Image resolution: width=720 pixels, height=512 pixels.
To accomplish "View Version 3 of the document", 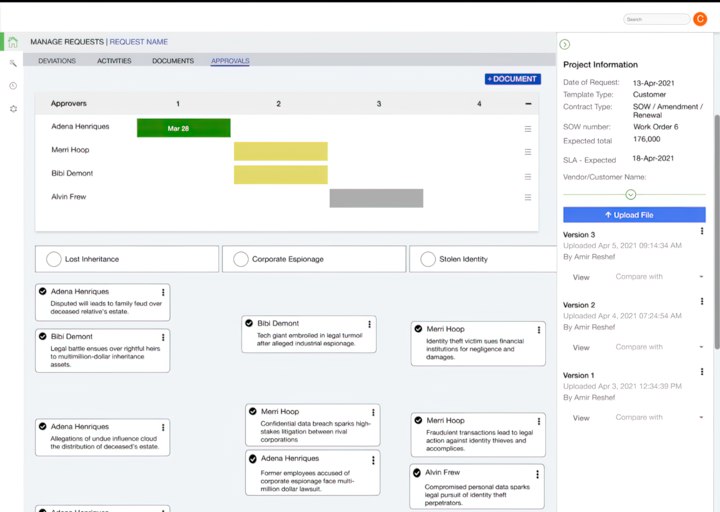I will [x=581, y=277].
